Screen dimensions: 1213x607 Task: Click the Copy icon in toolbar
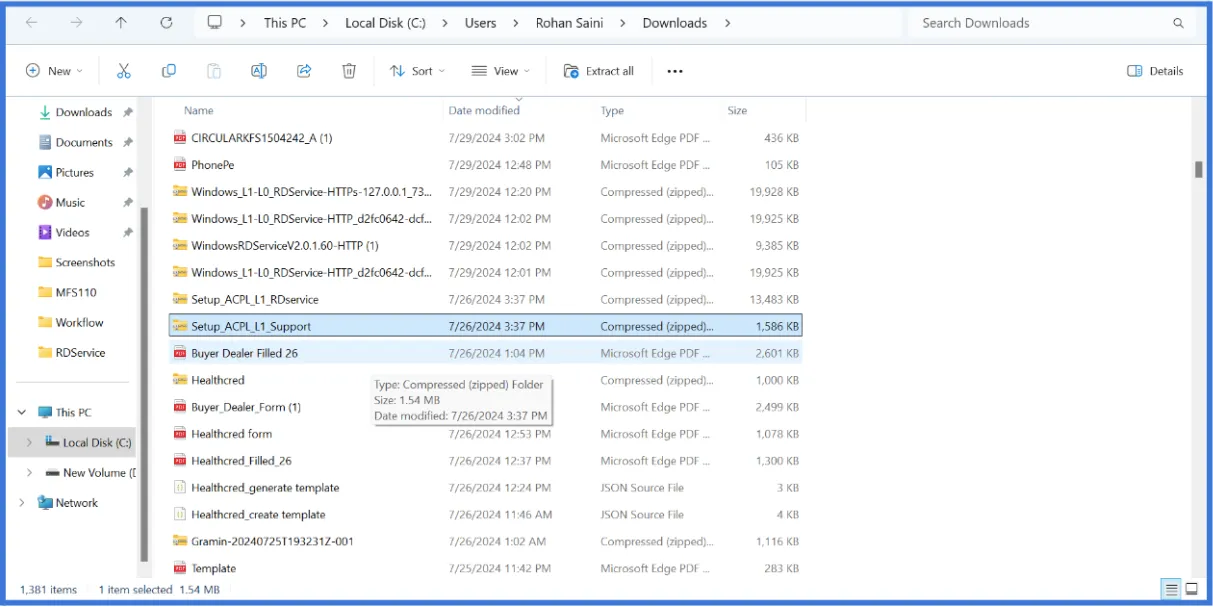coord(169,71)
